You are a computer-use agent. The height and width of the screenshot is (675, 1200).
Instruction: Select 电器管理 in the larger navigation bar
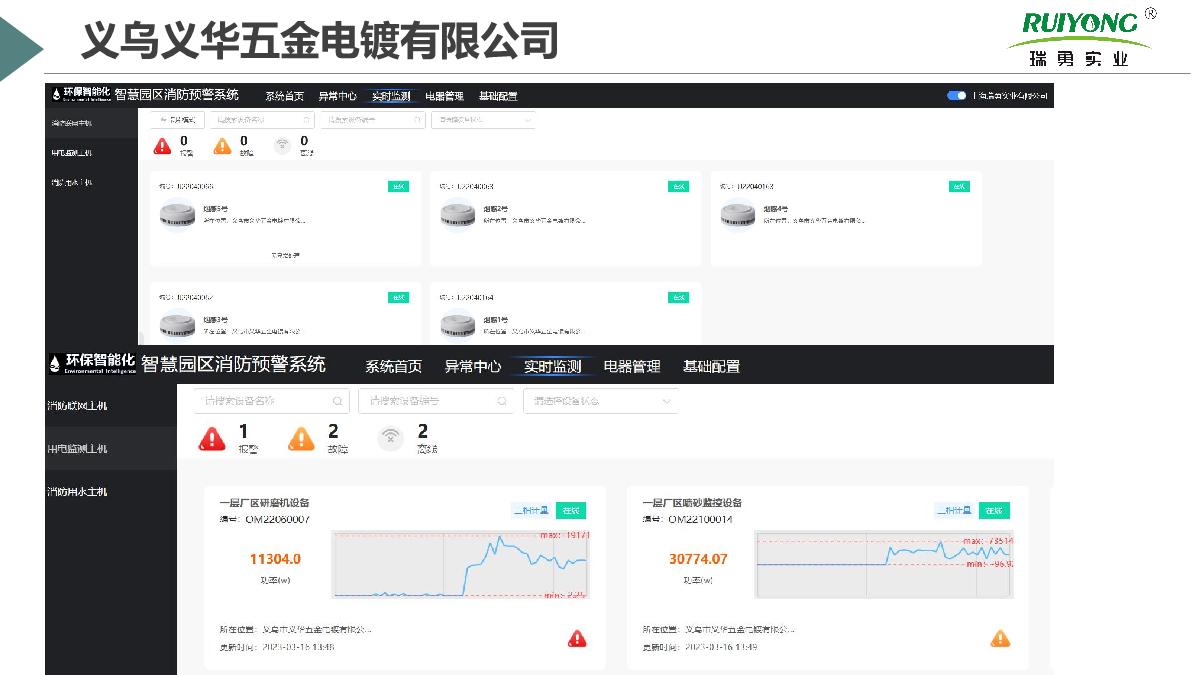(x=632, y=366)
